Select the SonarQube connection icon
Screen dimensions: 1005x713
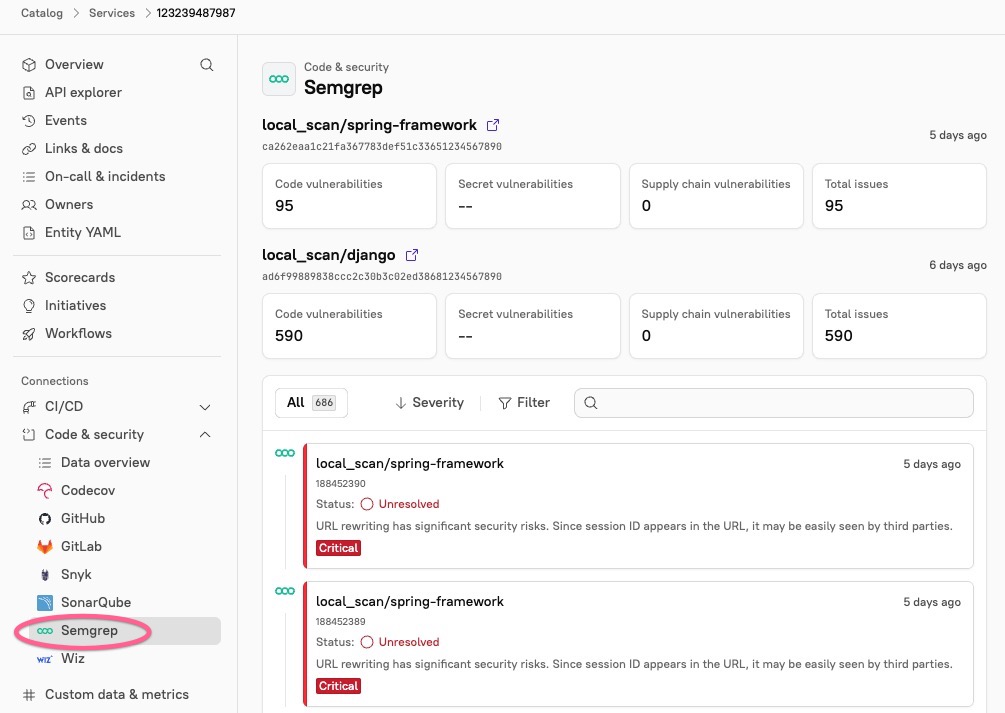tap(46, 602)
